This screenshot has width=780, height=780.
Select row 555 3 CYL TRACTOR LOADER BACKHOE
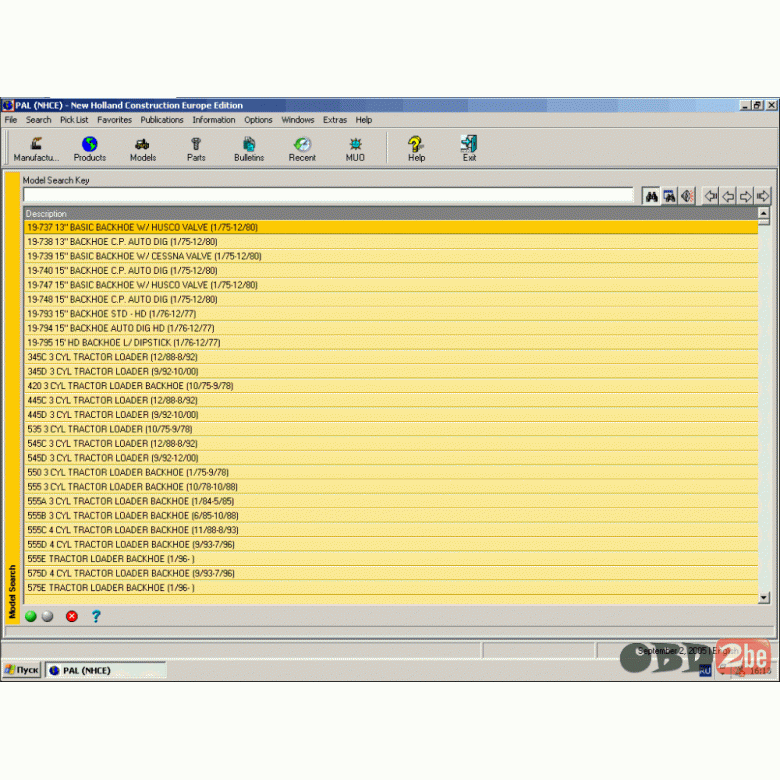pos(390,487)
